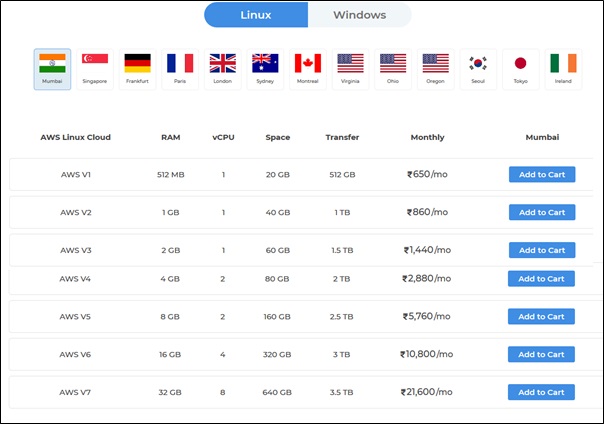Choose the Singapore flag location
Image resolution: width=604 pixels, height=424 pixels.
95,69
